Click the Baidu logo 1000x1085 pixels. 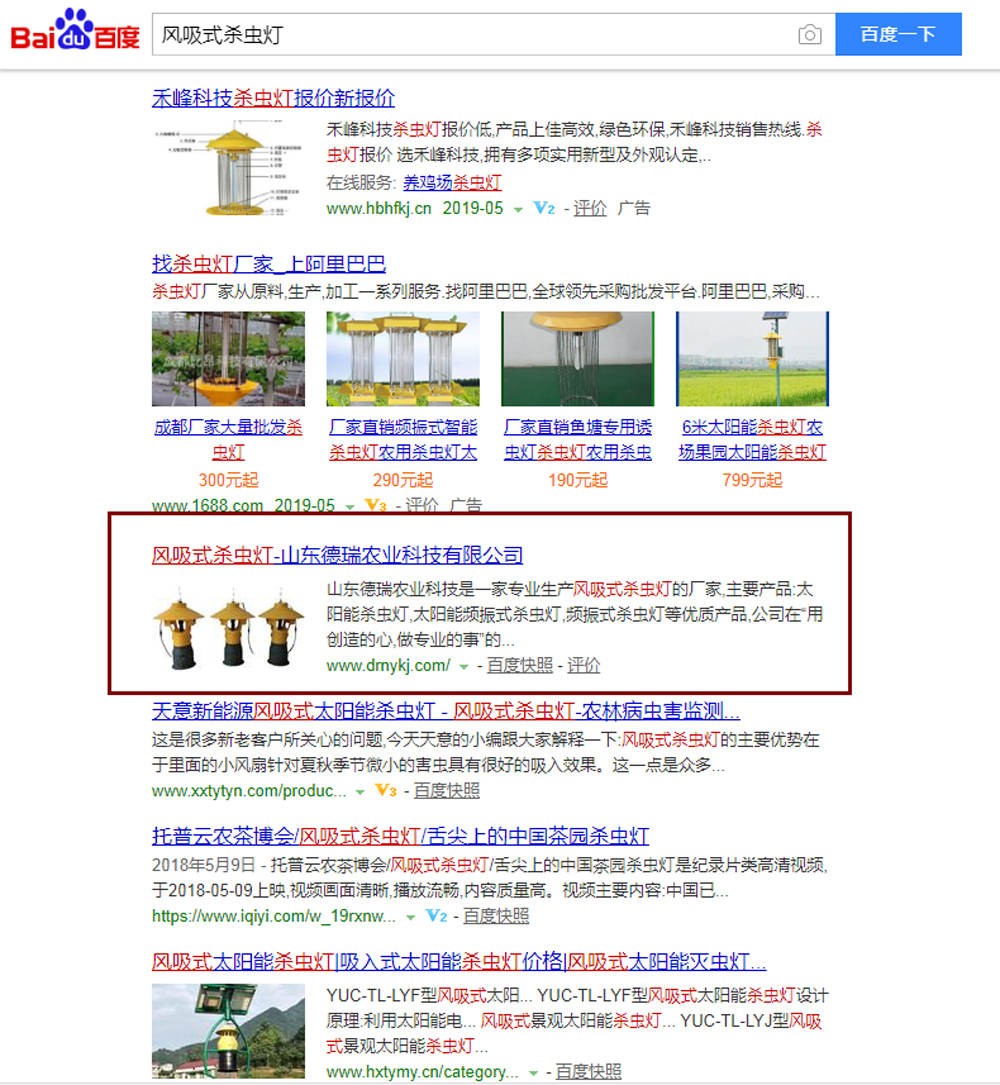point(75,34)
